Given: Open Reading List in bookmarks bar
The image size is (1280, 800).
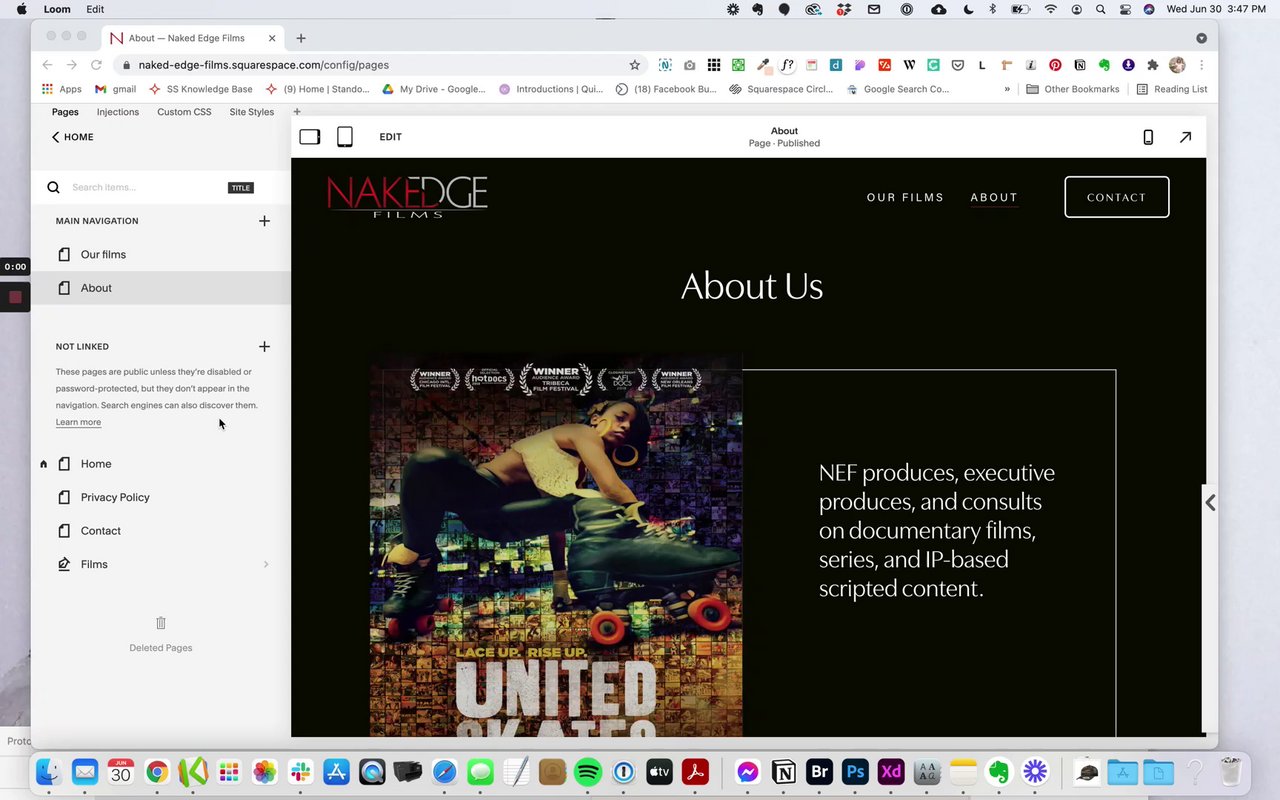Looking at the screenshot, I should pos(1172,89).
